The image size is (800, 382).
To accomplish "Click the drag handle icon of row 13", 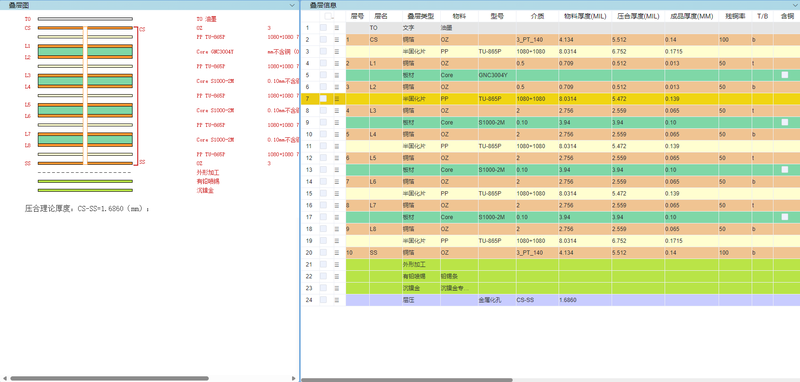I will tap(337, 170).
